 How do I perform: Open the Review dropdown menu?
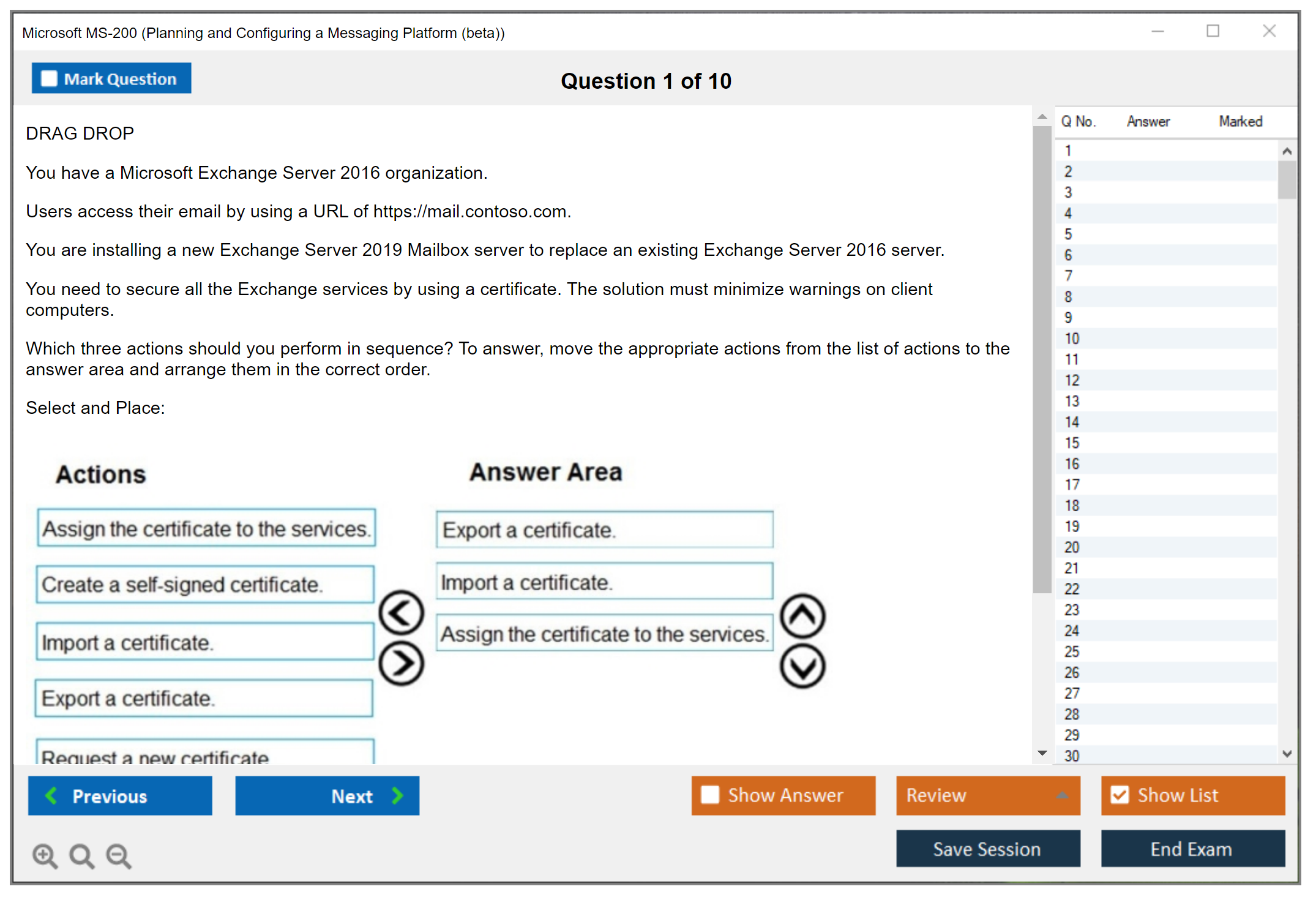pyautogui.click(x=988, y=795)
